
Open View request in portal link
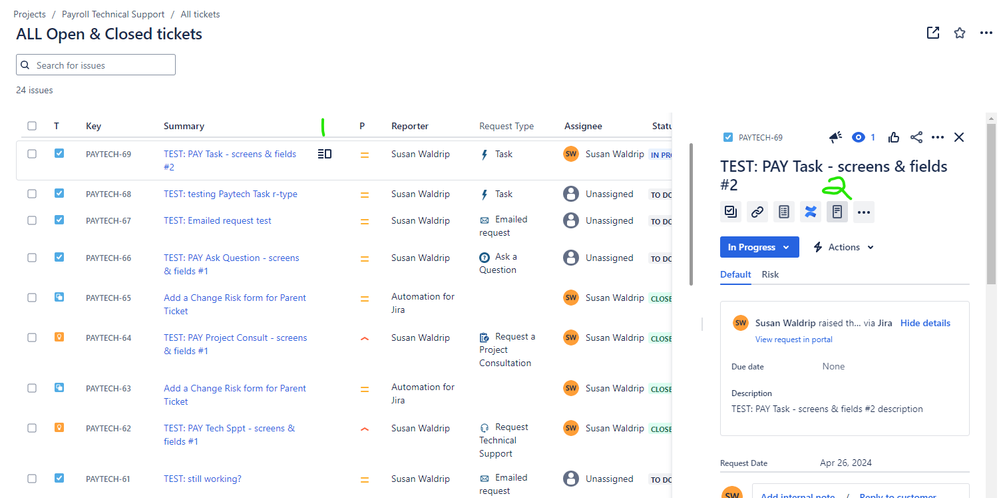(x=793, y=339)
